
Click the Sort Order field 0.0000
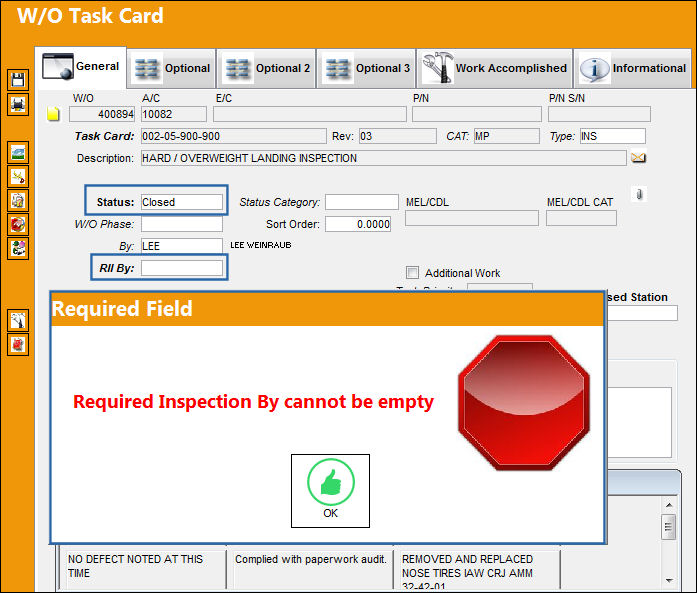pos(358,224)
